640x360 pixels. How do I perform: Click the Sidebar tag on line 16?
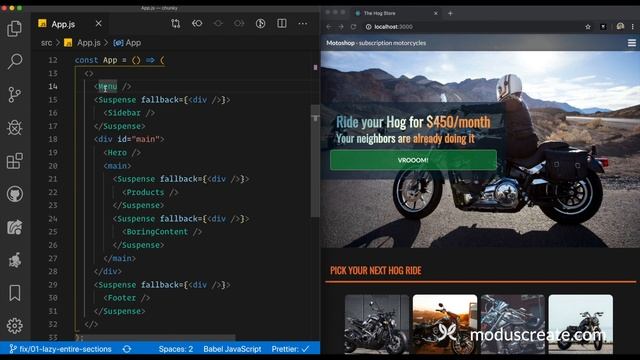[124, 113]
